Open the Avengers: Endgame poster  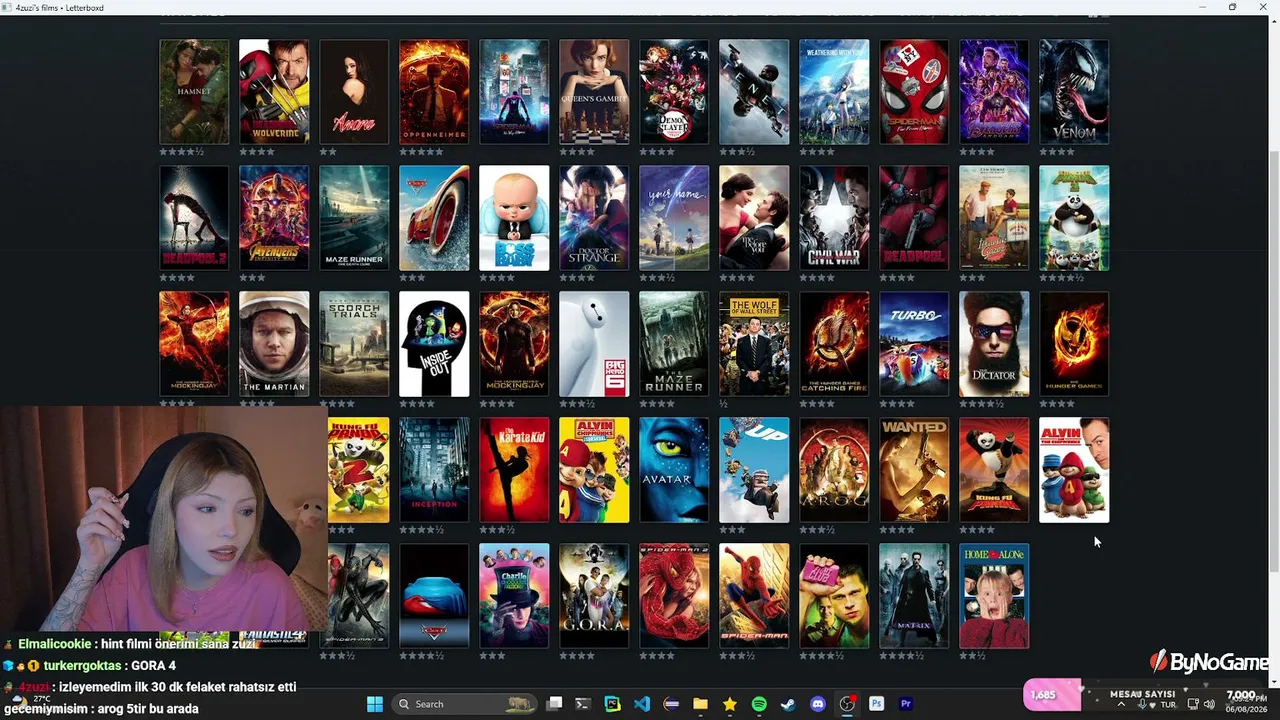[994, 92]
